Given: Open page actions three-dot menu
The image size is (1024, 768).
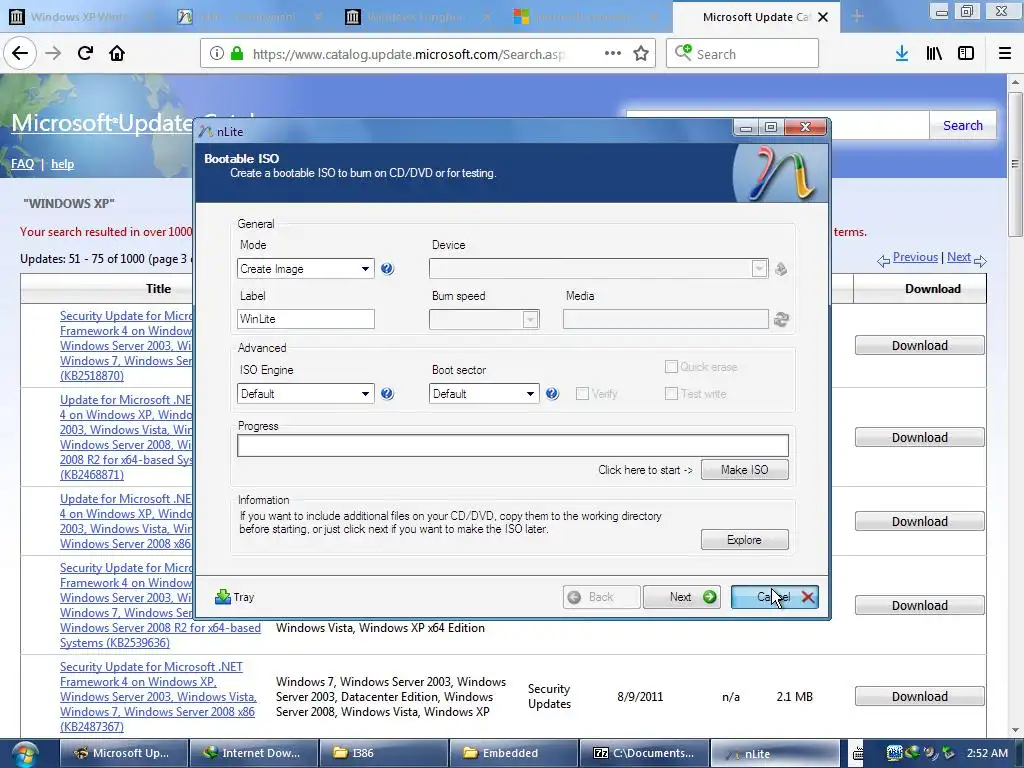Looking at the screenshot, I should point(613,54).
